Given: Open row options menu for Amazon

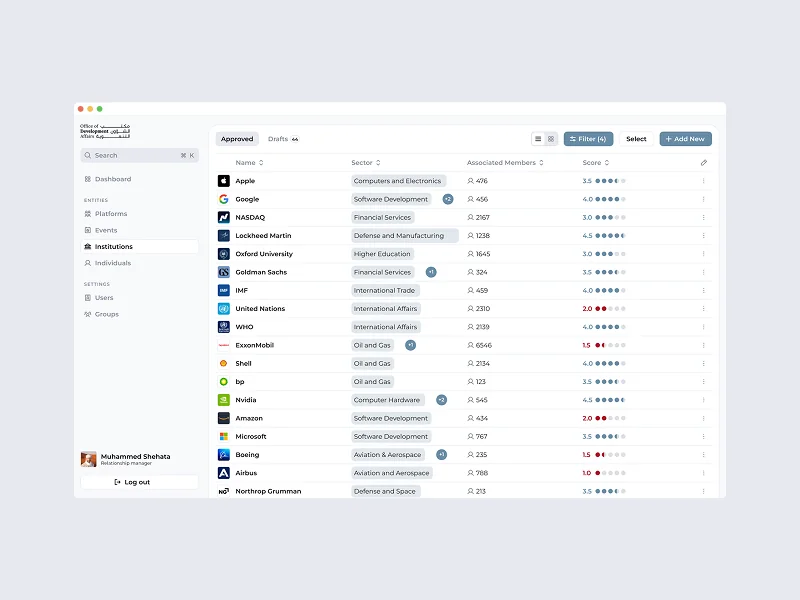Looking at the screenshot, I should tap(704, 418).
